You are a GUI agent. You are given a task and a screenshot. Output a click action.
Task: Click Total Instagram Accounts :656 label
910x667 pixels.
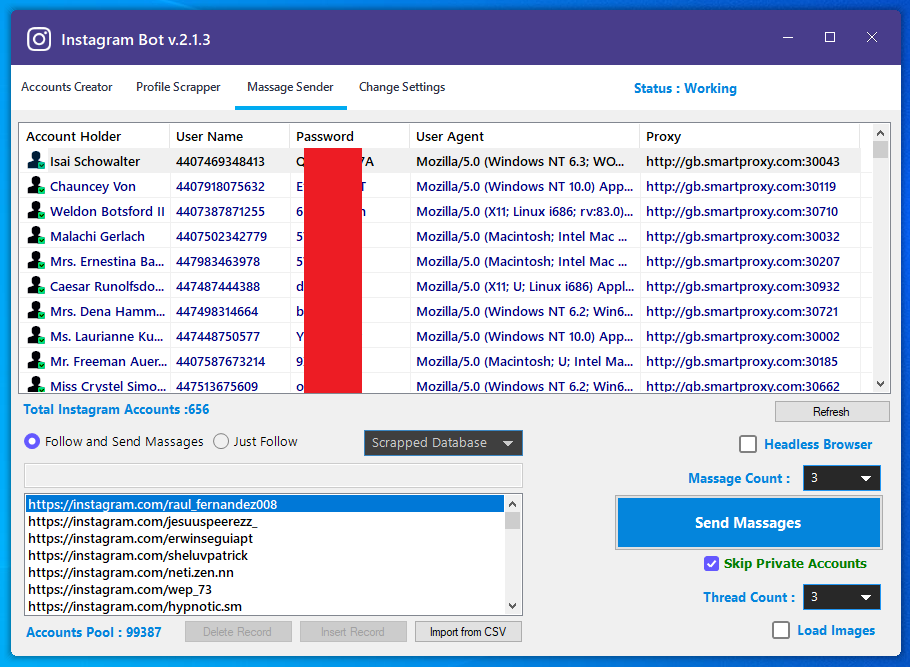coord(116,409)
